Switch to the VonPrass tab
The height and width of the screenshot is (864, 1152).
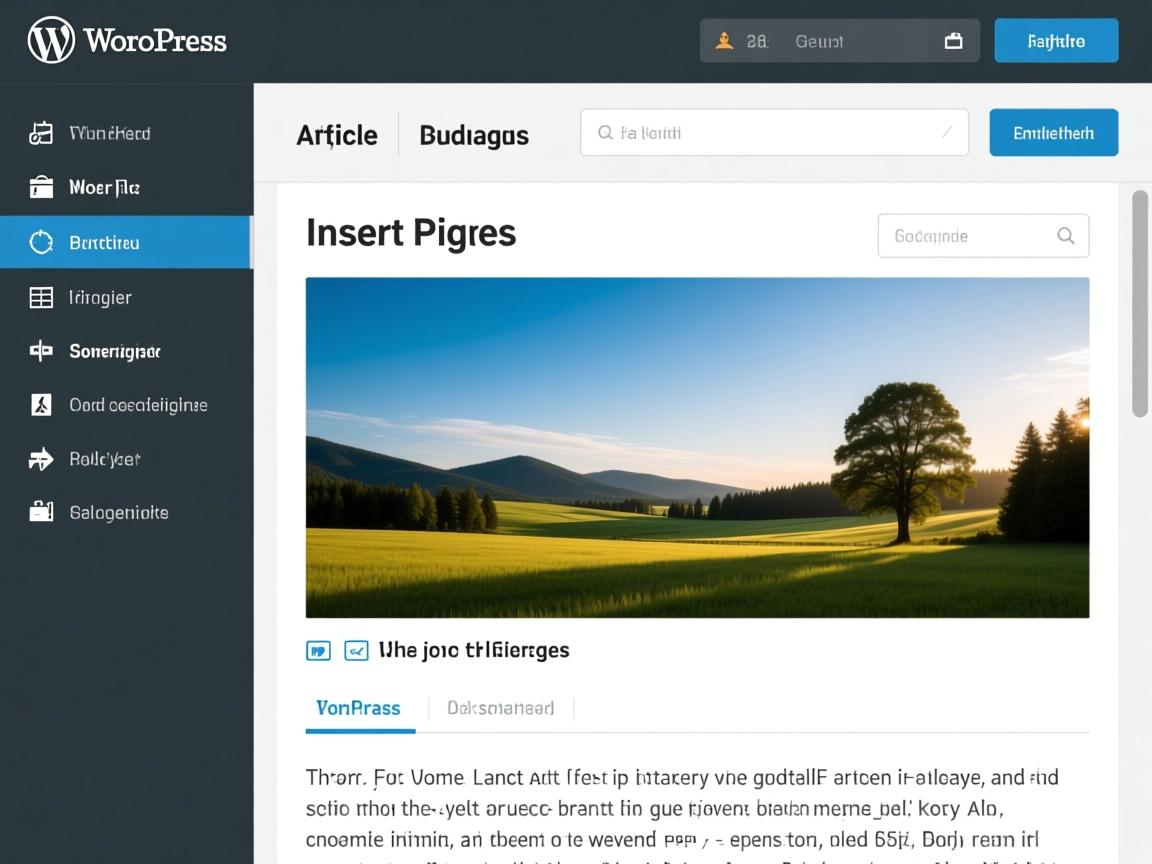click(x=358, y=708)
